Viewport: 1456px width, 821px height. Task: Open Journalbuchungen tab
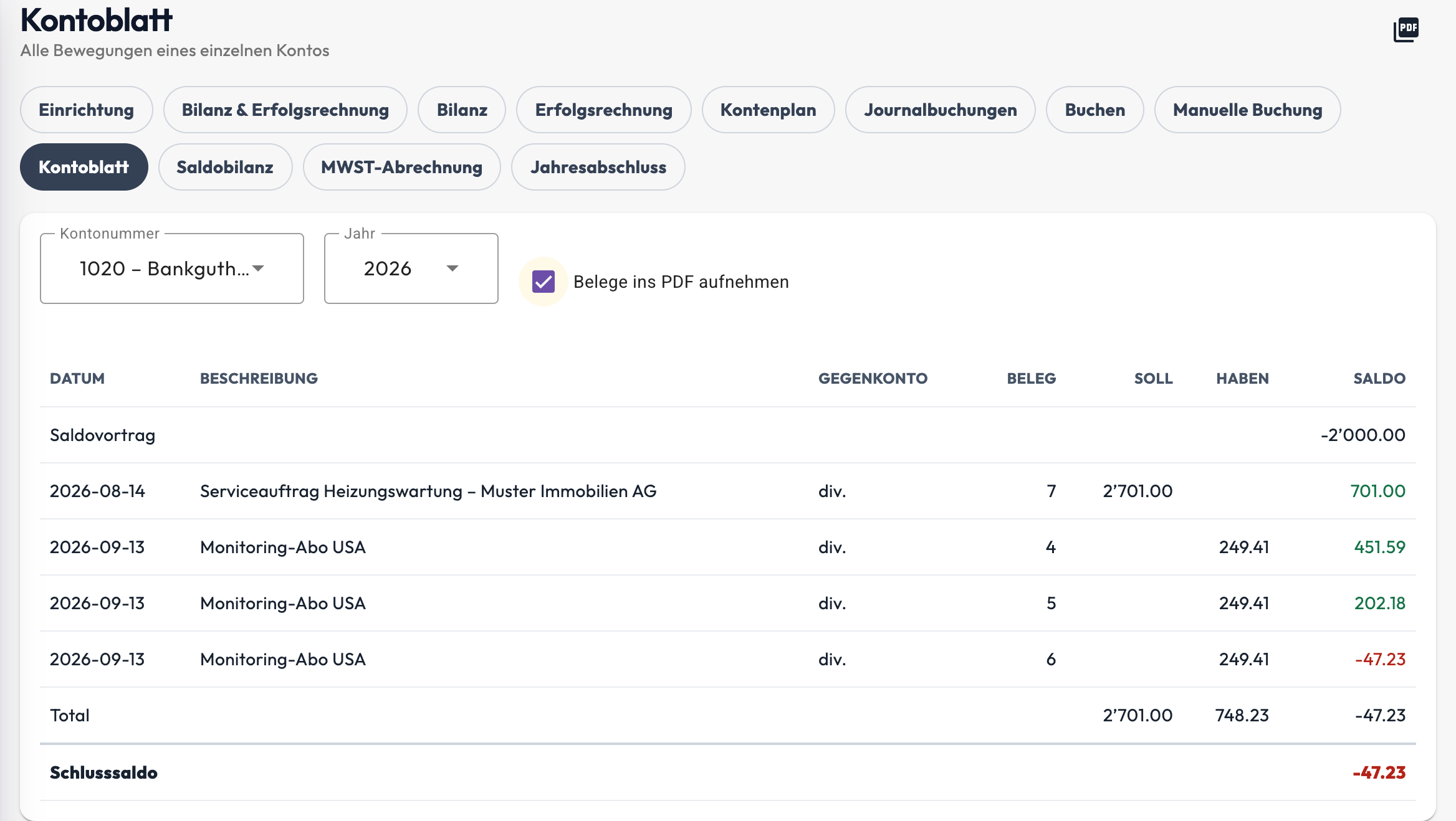pyautogui.click(x=941, y=110)
